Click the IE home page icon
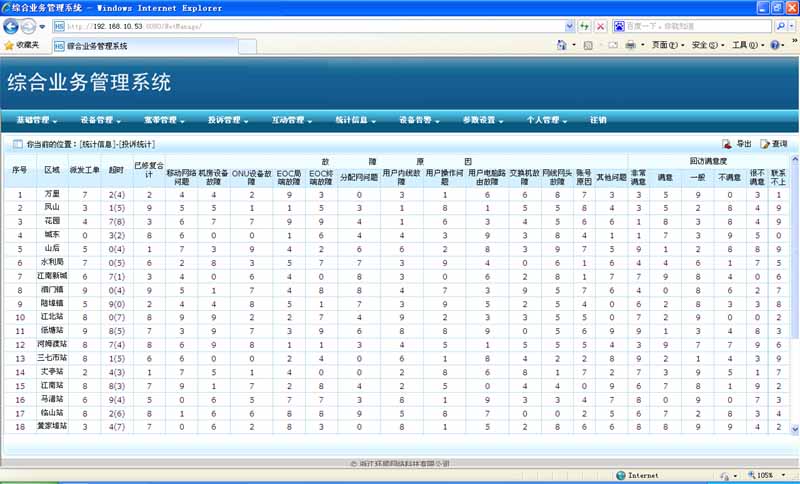 562,45
